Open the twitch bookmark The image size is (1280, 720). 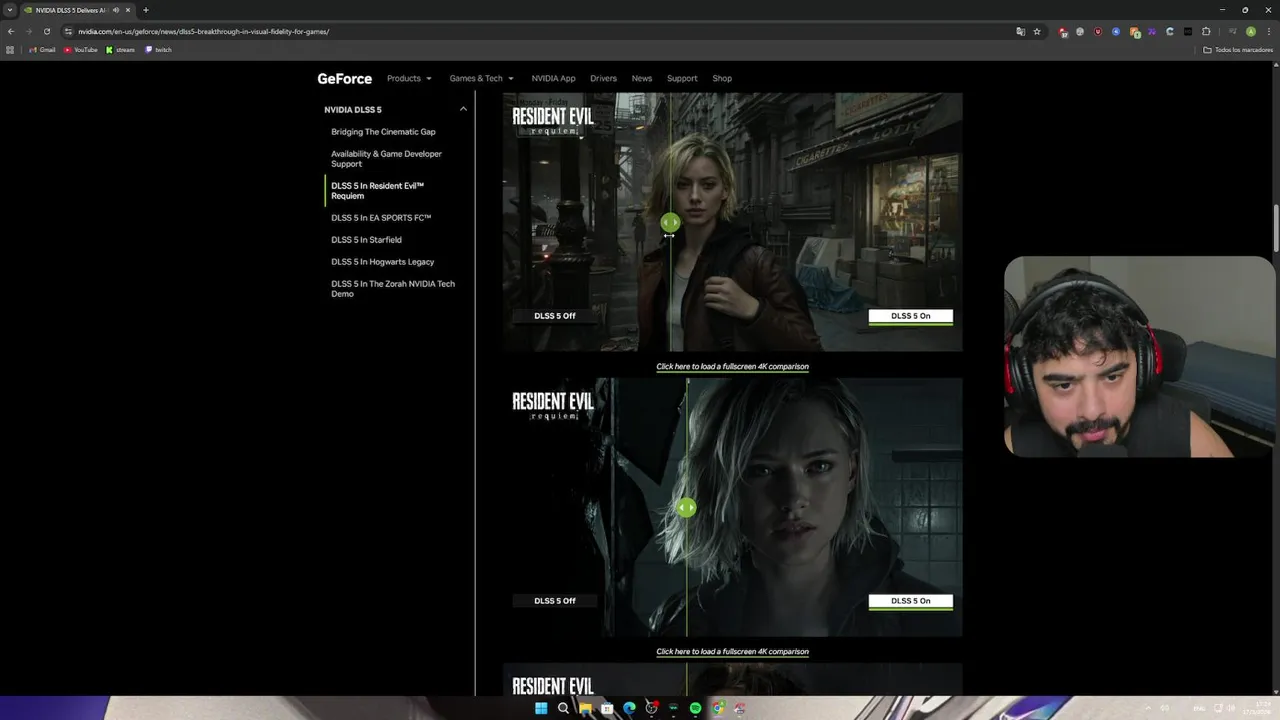tap(158, 49)
